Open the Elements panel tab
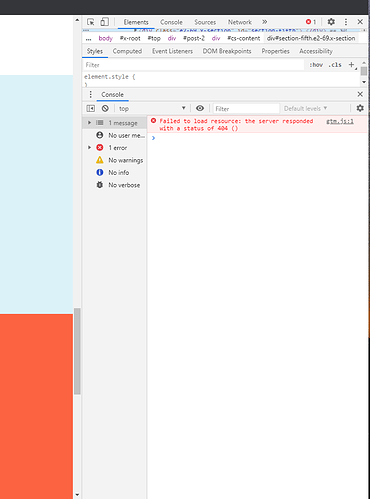Screen dimensions: 370x499 pyautogui.click(x=136, y=22)
